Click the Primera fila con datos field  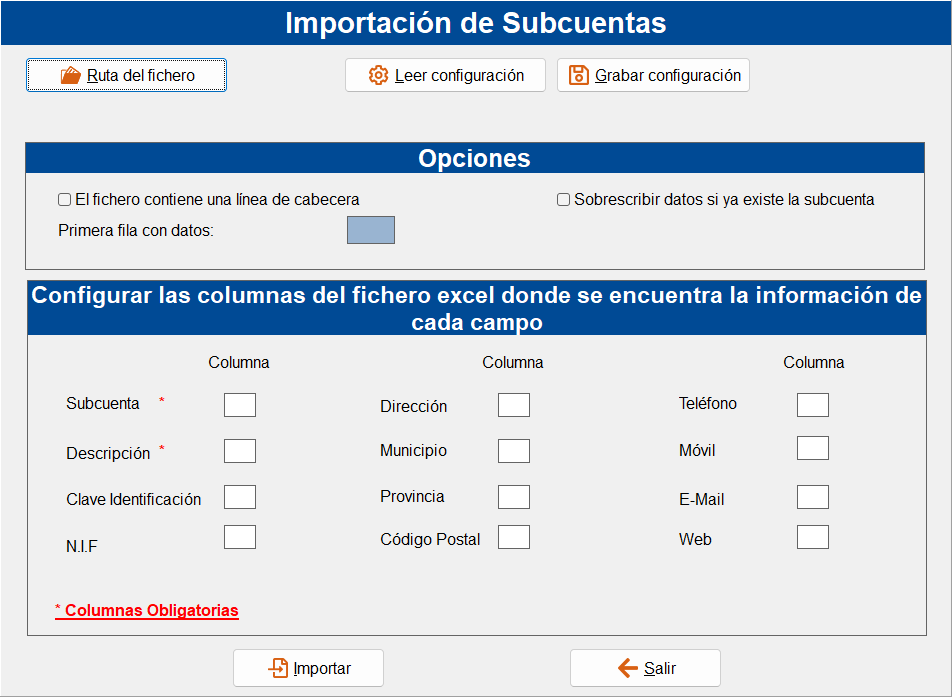(371, 230)
